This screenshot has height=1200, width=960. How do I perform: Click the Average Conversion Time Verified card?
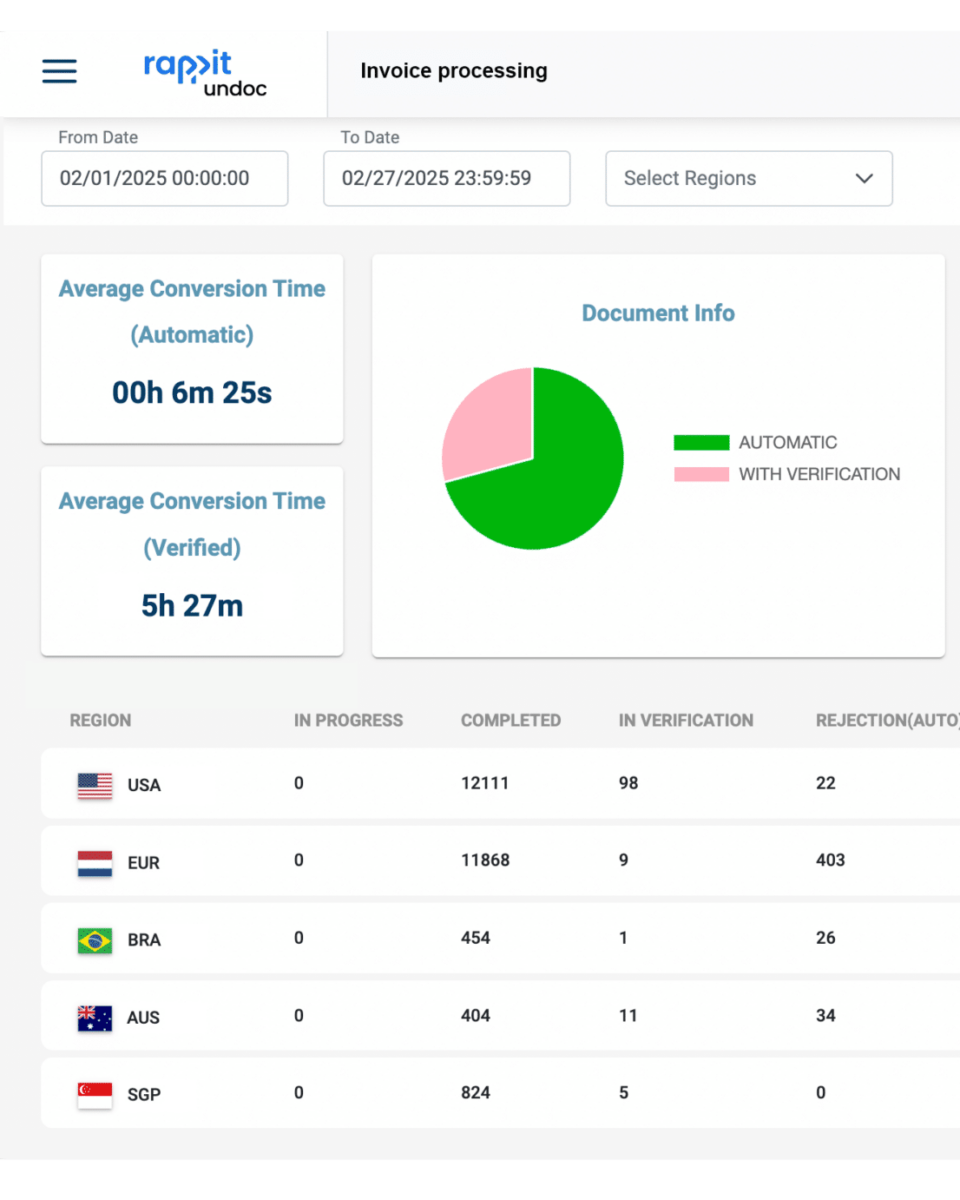[192, 560]
